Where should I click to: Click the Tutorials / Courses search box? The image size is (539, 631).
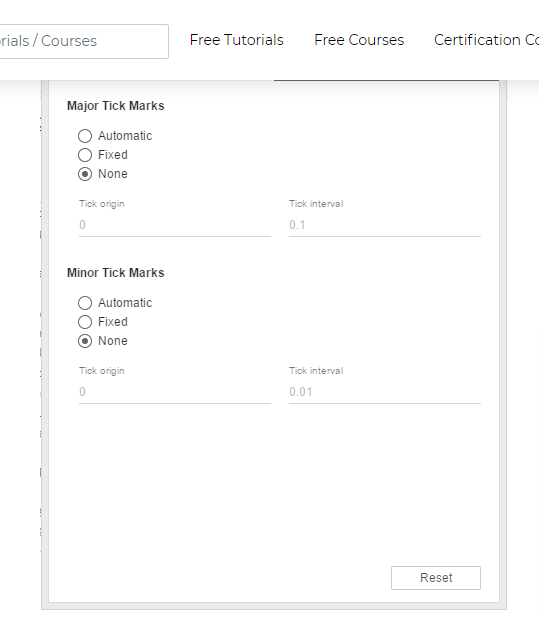click(83, 41)
